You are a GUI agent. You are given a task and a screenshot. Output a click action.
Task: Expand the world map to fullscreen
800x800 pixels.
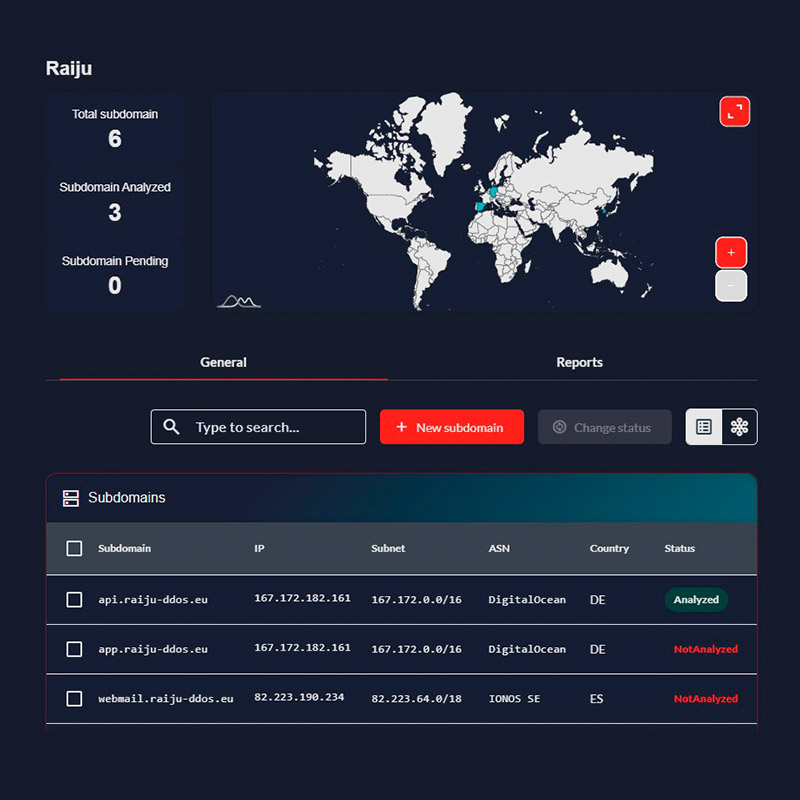pos(734,111)
